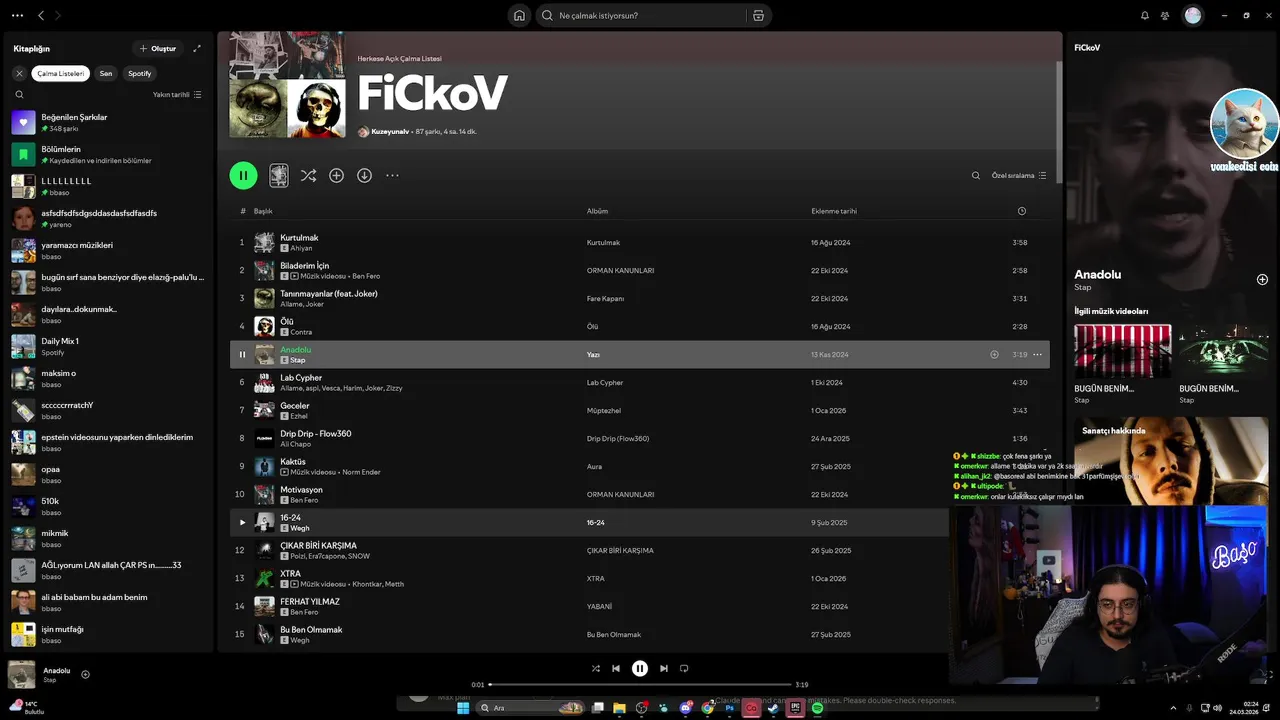Screen dimensions: 1280x720
Task: Open the playlist's more options menu
Action: click(x=392, y=175)
